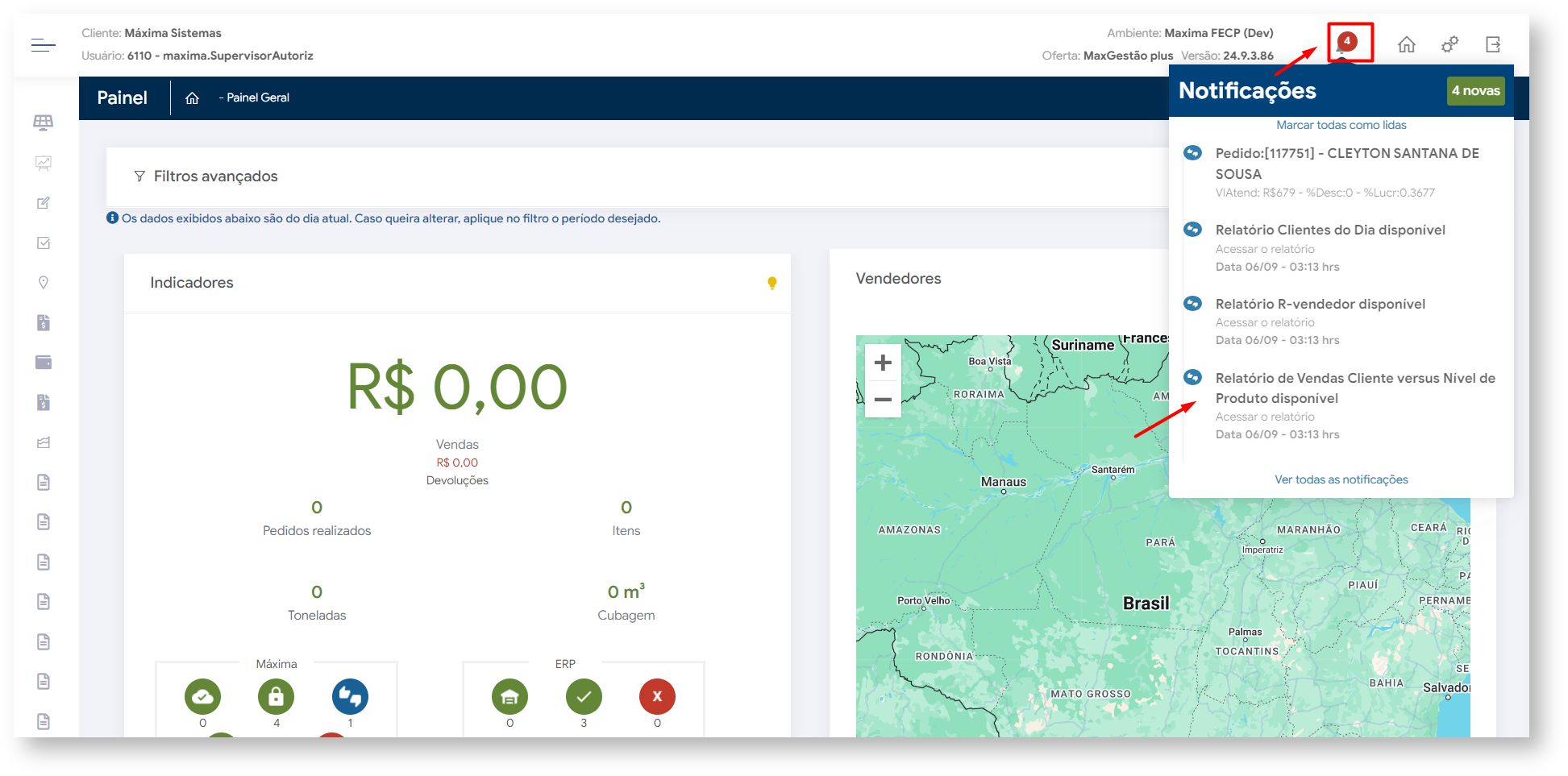Click the yellow lightbulb in Indicadores

pyautogui.click(x=772, y=283)
